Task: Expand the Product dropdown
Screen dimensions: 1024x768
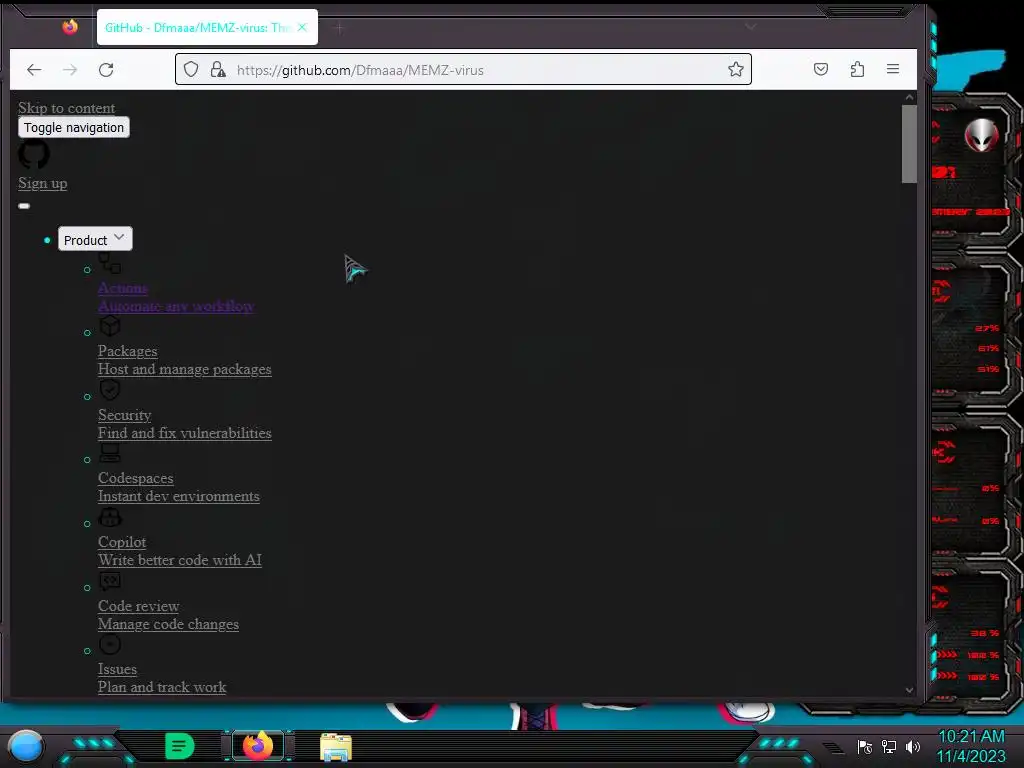Action: pos(95,239)
